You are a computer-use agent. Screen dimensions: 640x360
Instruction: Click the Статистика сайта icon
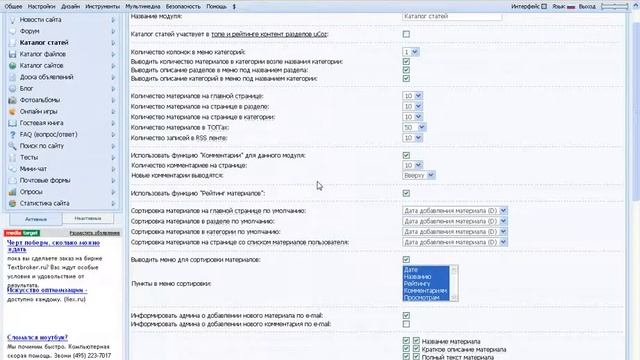[13, 203]
